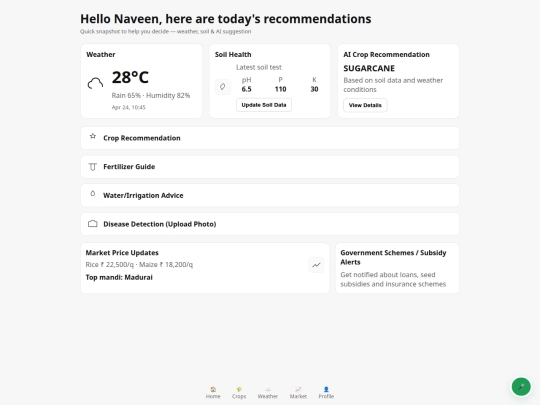Open Government Schemes / Subsidy Alerts card
540x405 pixels.
pyautogui.click(x=397, y=268)
